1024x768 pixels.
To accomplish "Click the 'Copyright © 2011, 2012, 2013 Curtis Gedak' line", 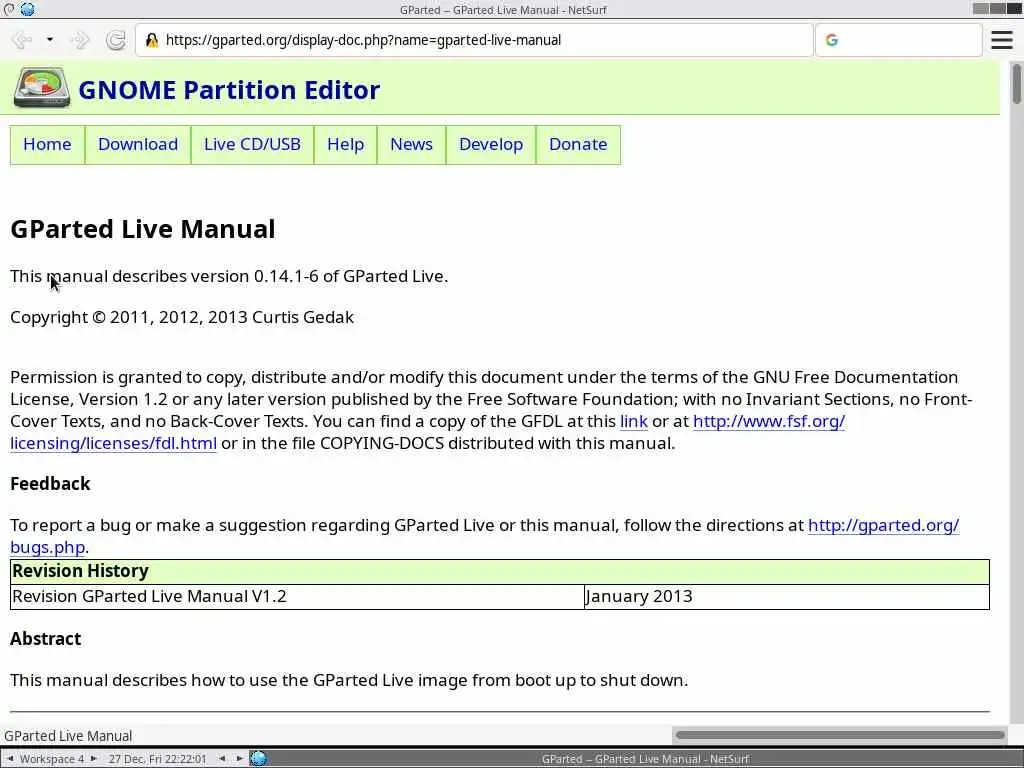I will 182,317.
